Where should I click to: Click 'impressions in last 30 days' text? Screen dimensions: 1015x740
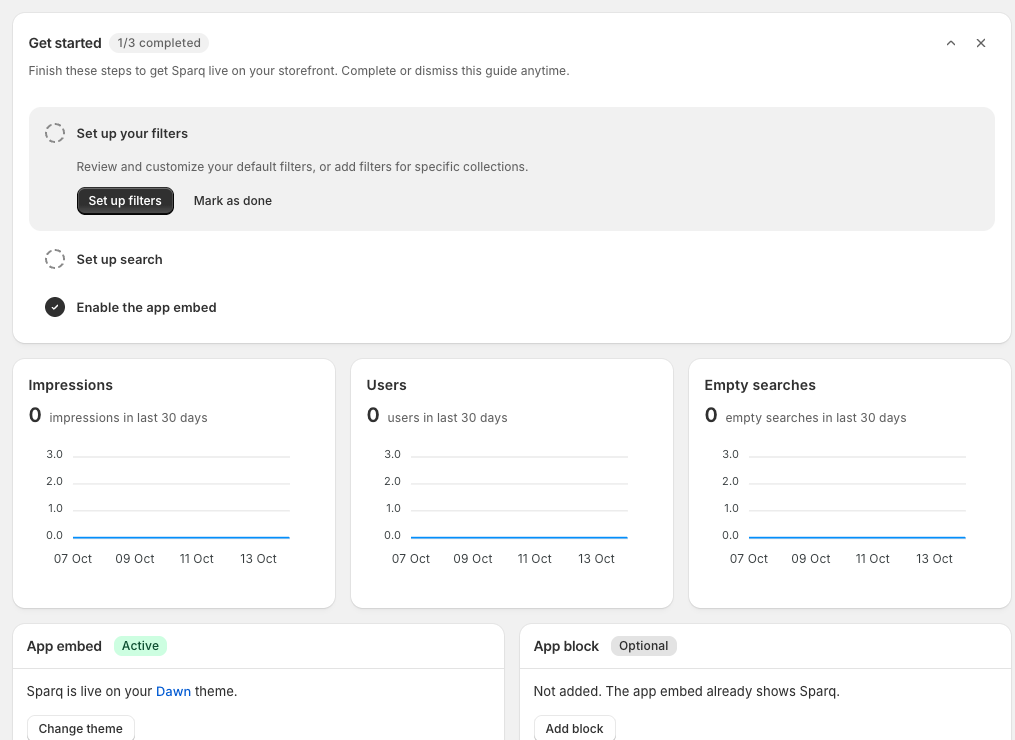pos(128,418)
